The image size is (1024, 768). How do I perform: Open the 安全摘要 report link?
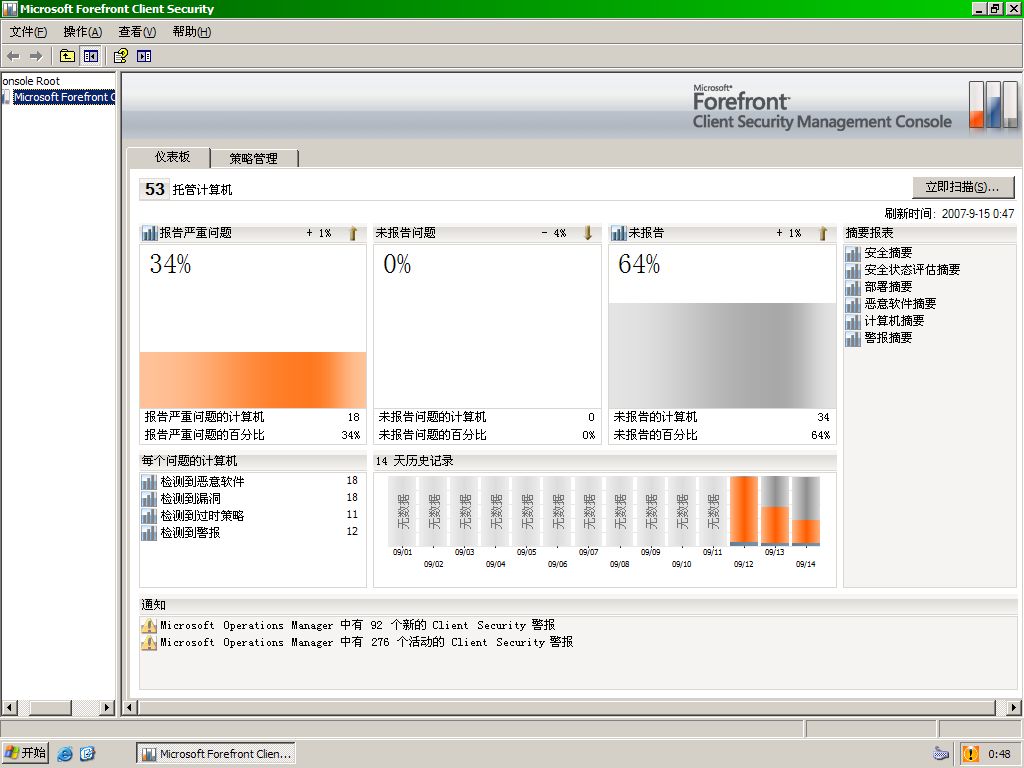tap(888, 253)
